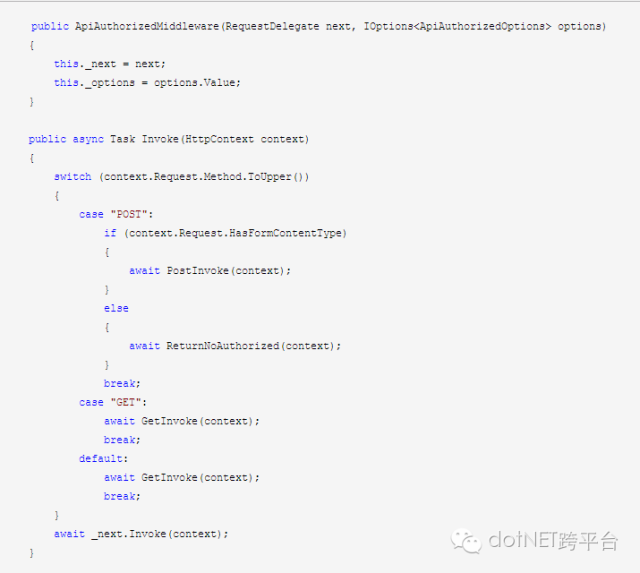
Task: Click the ApiAuthorizedMiddleware constructor name
Action: pos(147,27)
